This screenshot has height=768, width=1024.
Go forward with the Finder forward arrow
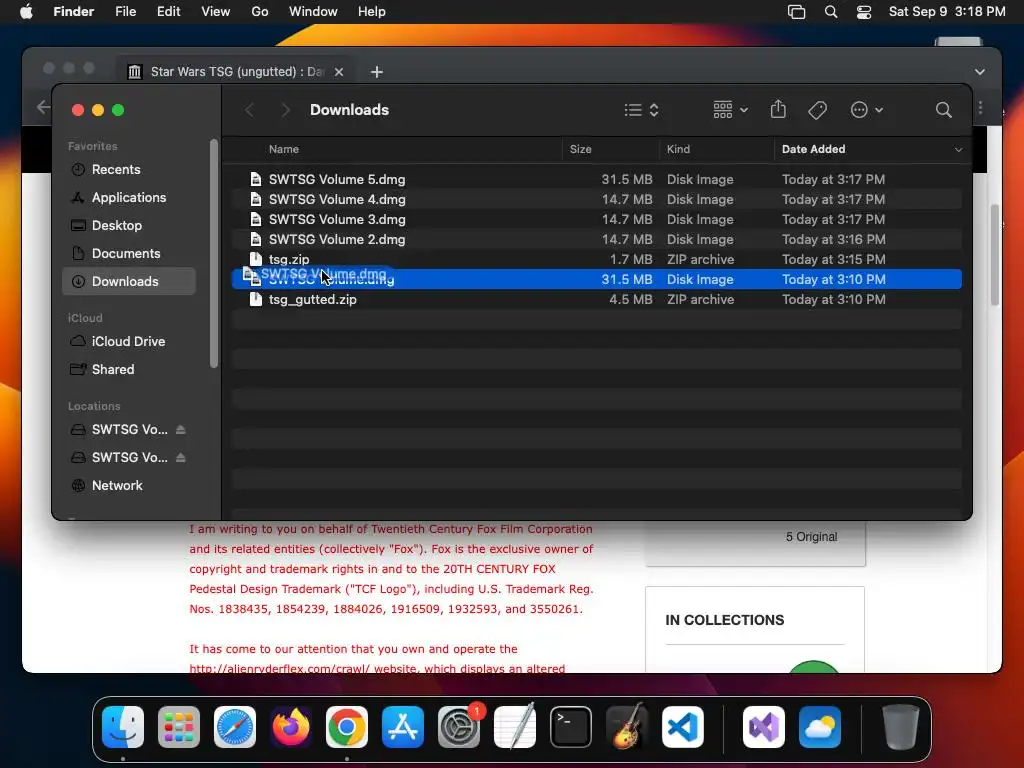click(x=285, y=110)
